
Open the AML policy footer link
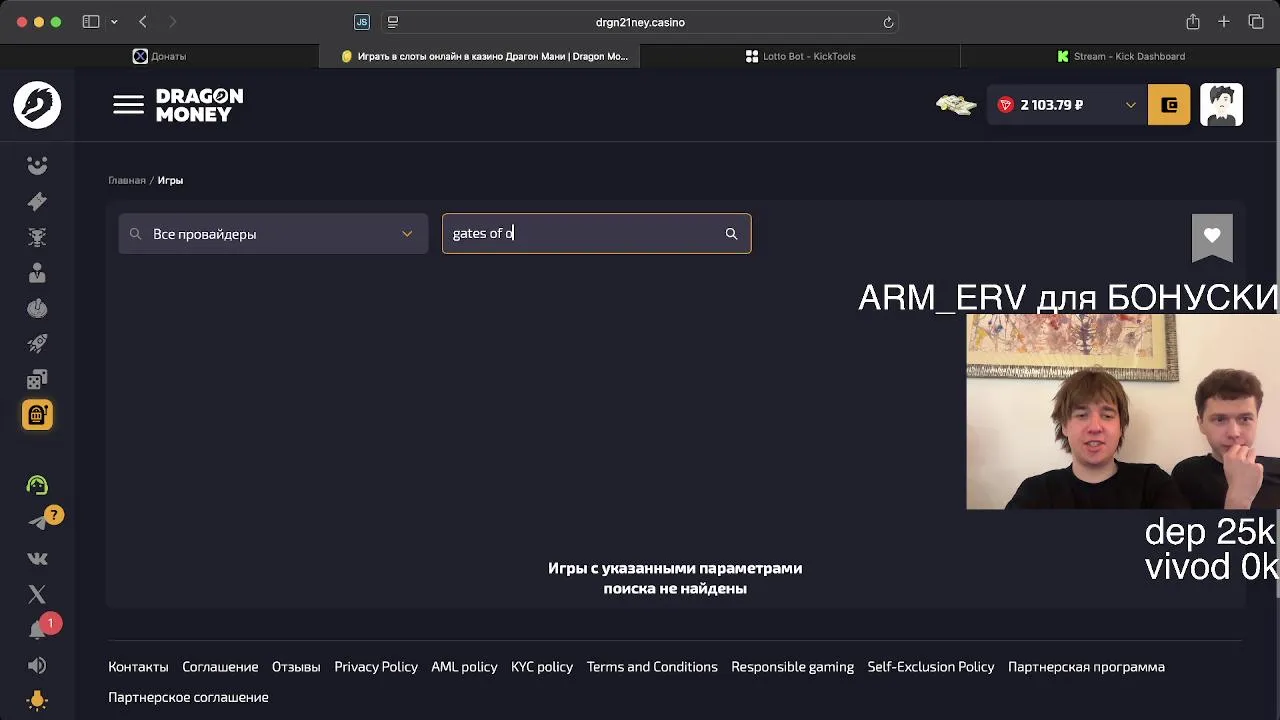464,667
